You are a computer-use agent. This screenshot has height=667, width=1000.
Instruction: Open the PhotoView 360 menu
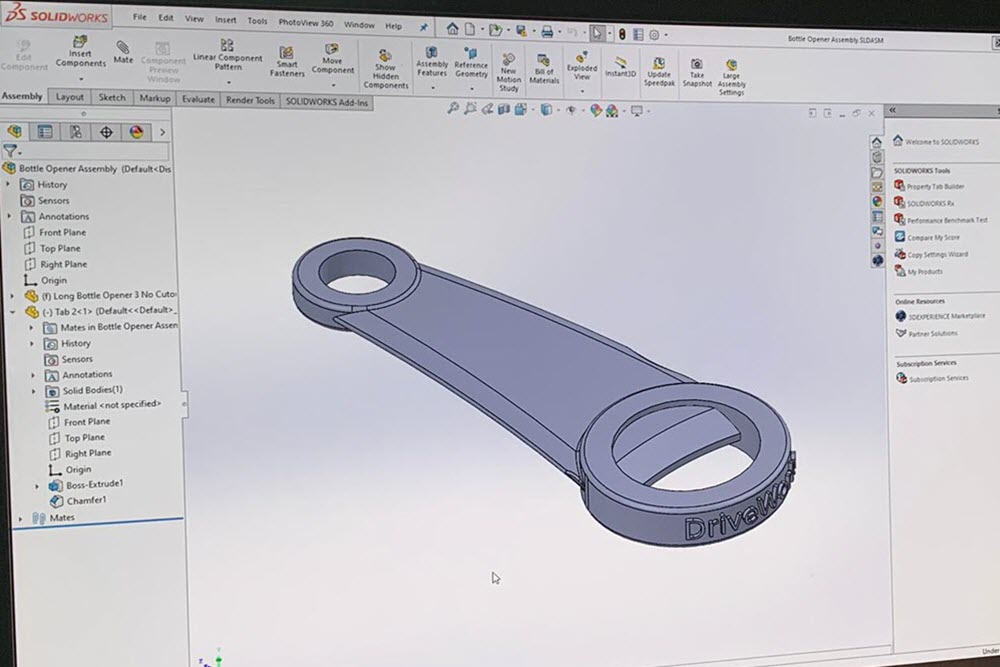point(305,23)
